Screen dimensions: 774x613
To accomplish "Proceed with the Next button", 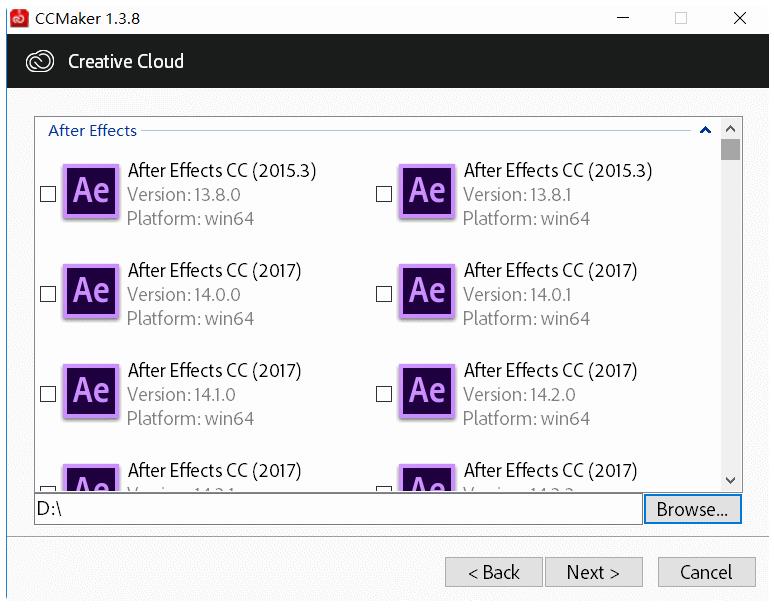I will tap(593, 573).
